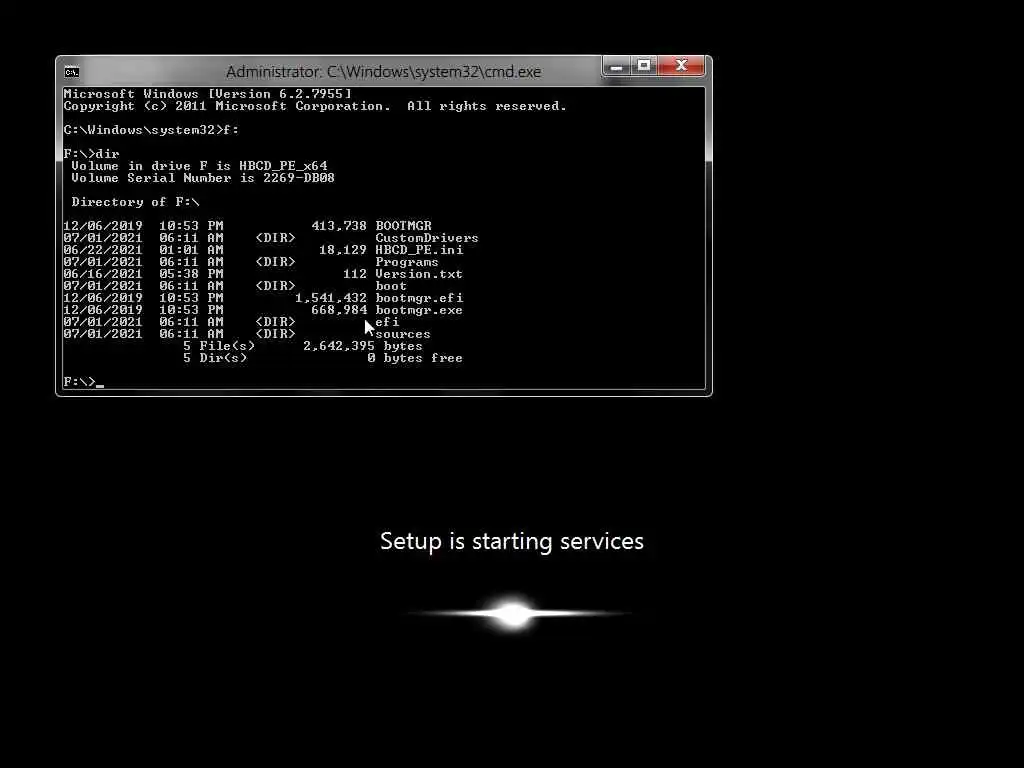Click the sources directory entry
1024x768 pixels.
click(x=403, y=334)
